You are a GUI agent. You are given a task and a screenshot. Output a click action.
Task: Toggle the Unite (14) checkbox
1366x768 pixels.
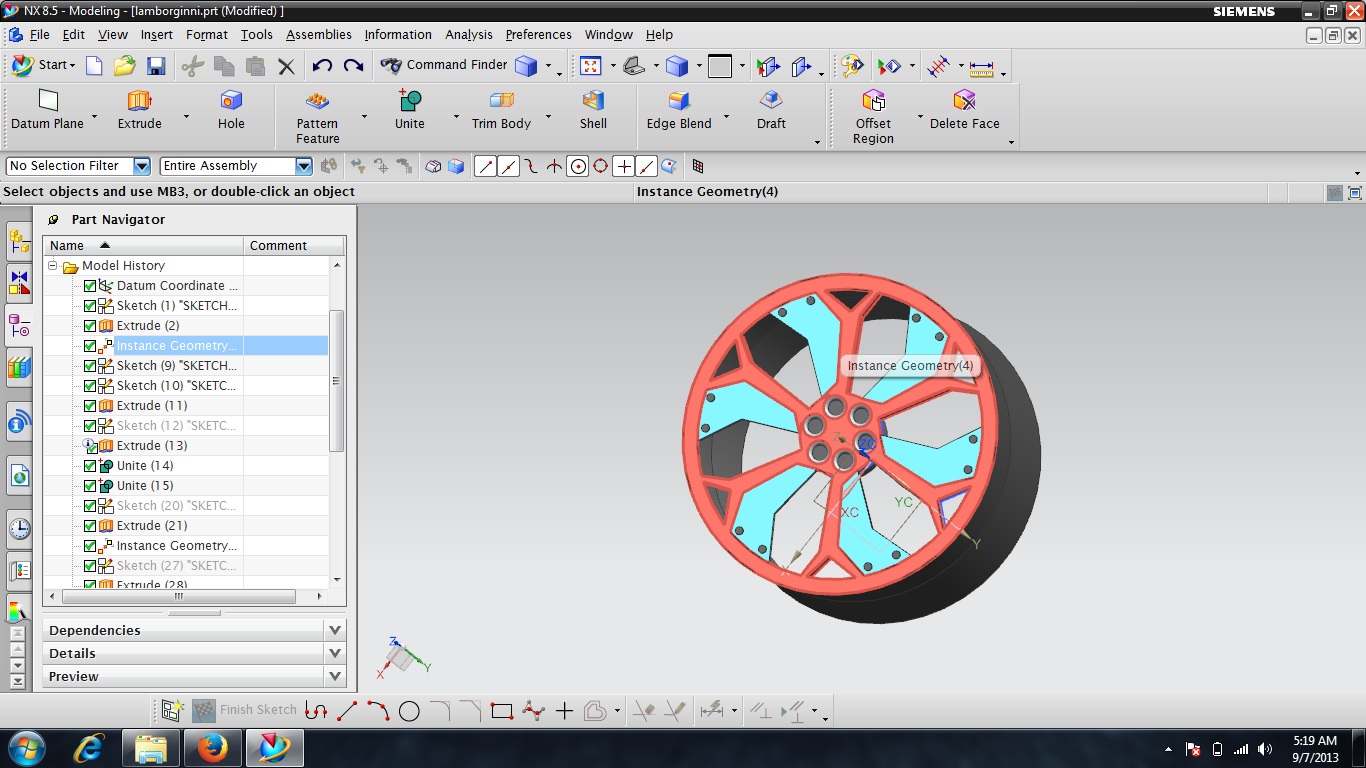coord(90,466)
